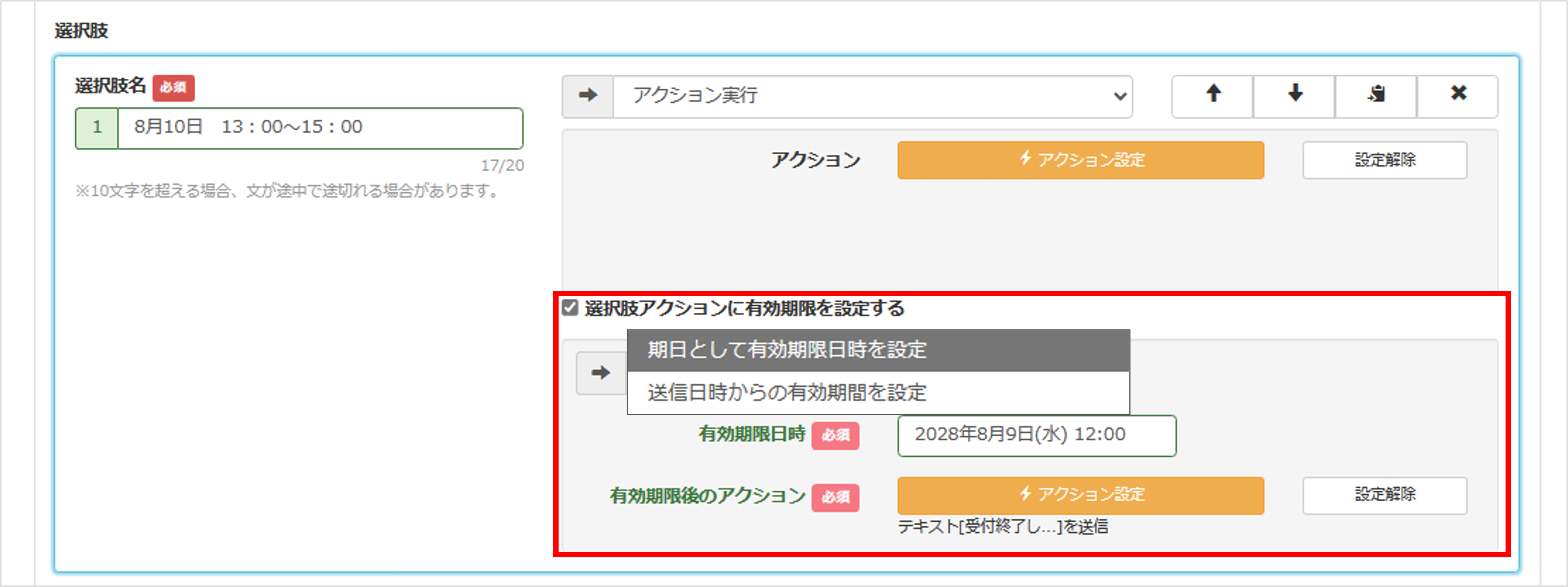Select 送信日時からの有効期間を設定 option
1568x587 pixels.
tap(878, 392)
